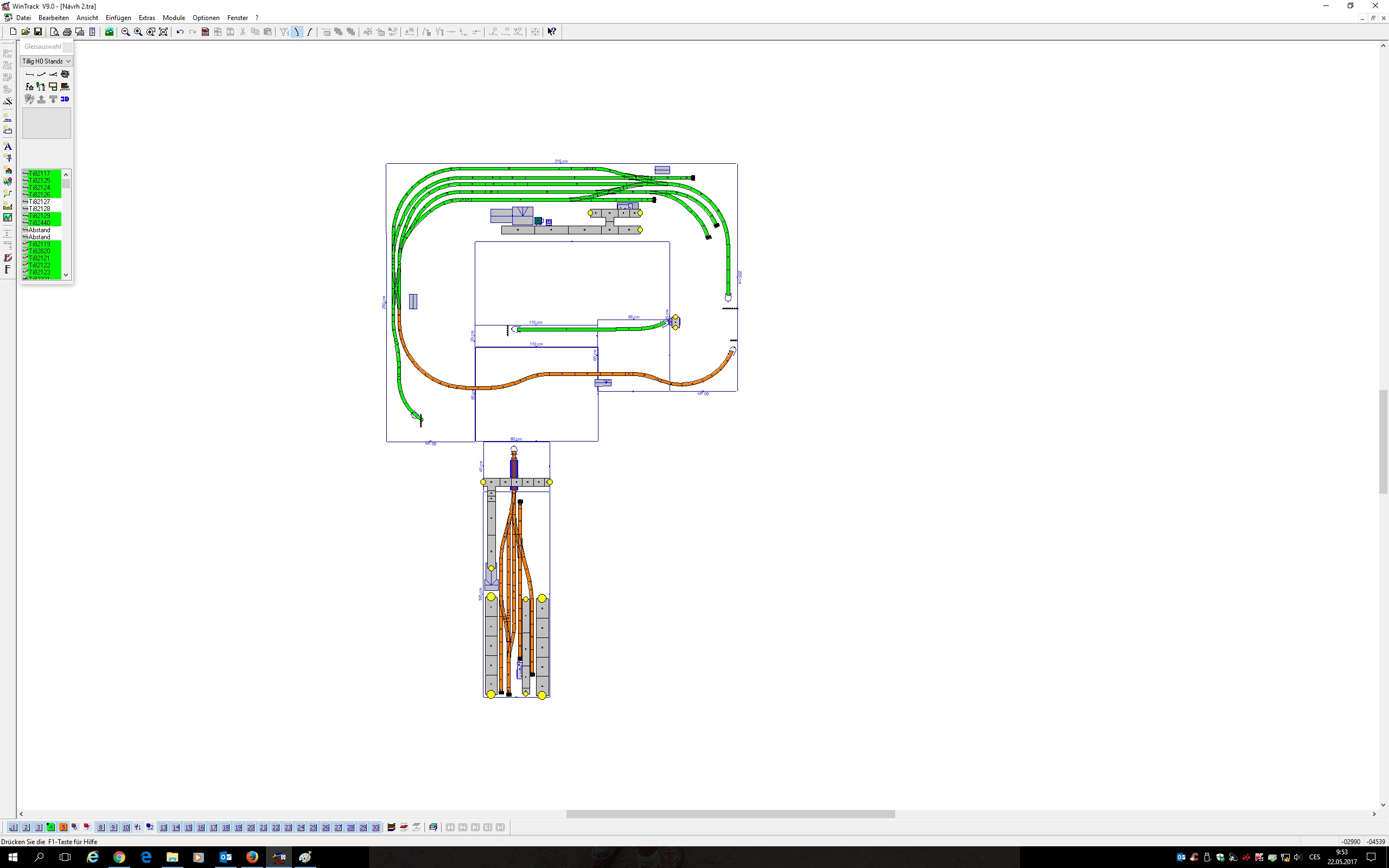
Task: Open the Module menu
Action: 173,18
